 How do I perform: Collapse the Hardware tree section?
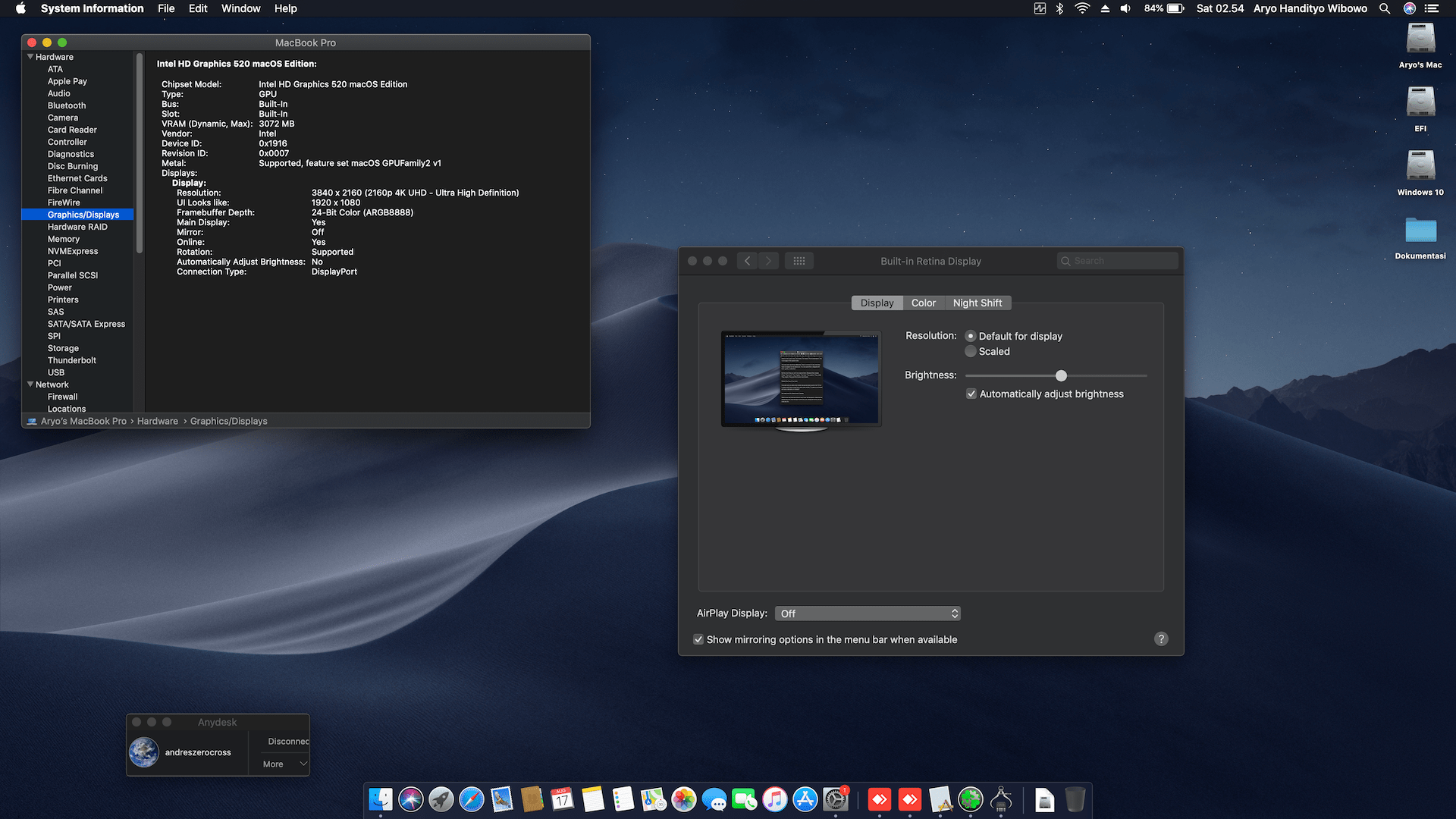pos(30,57)
